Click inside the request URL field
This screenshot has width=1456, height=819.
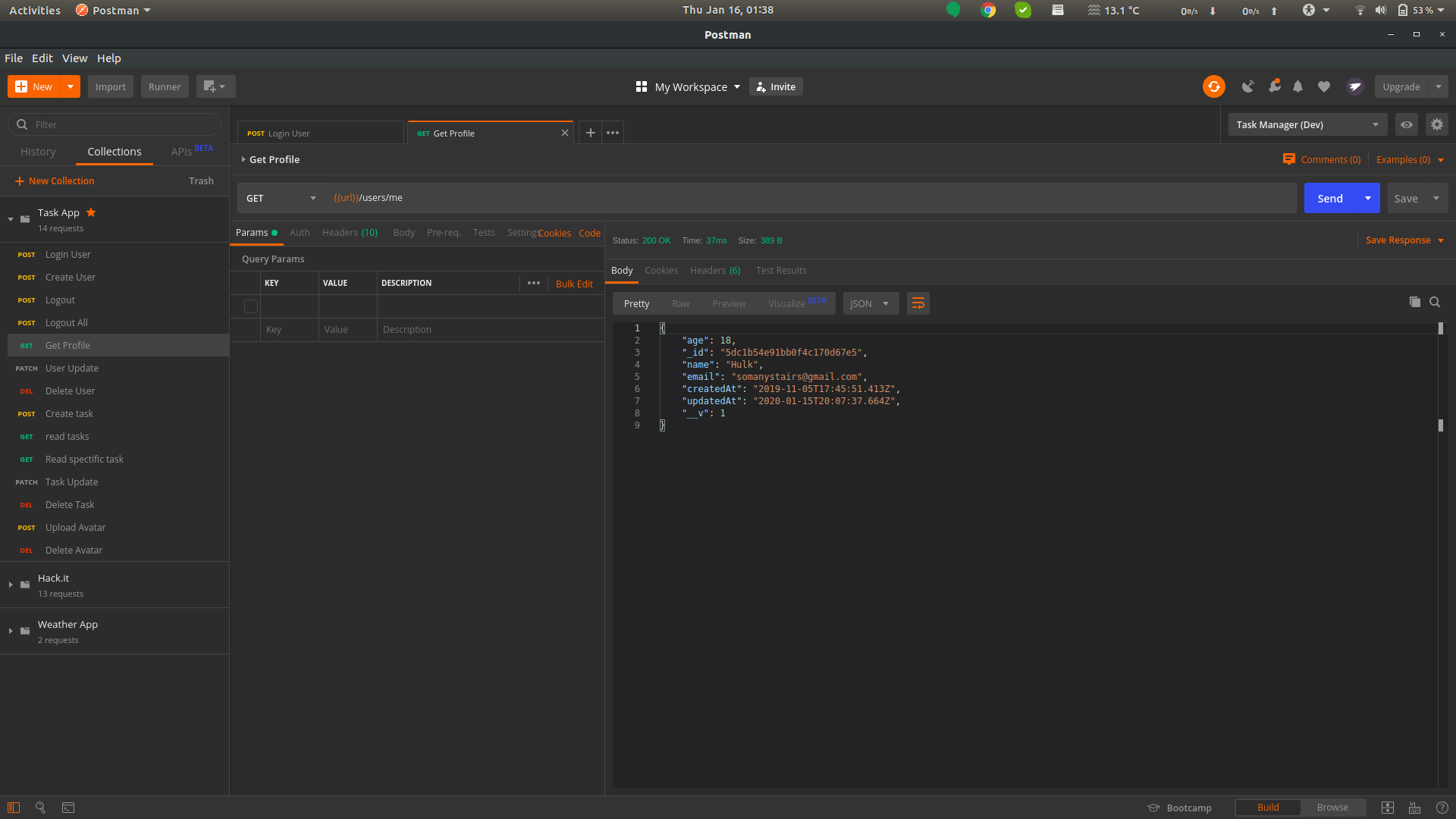pos(531,198)
